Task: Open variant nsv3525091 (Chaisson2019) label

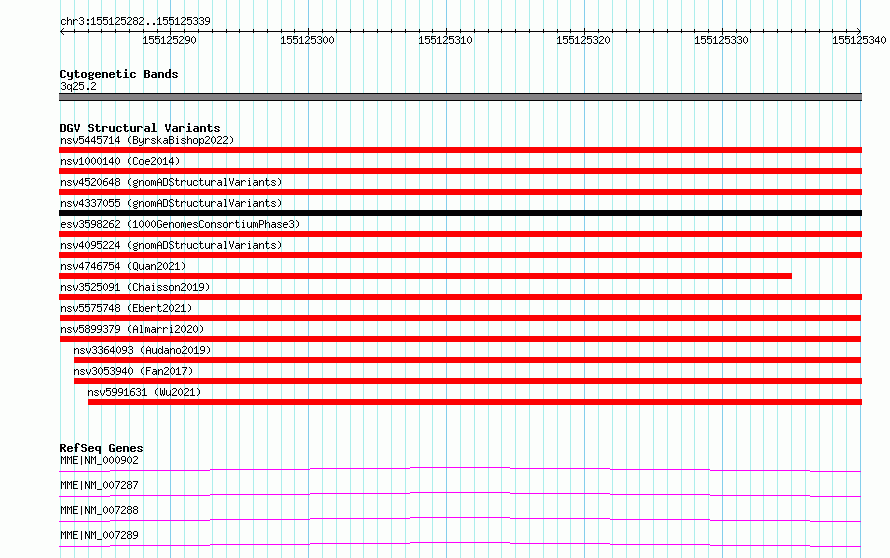Action: coord(135,287)
